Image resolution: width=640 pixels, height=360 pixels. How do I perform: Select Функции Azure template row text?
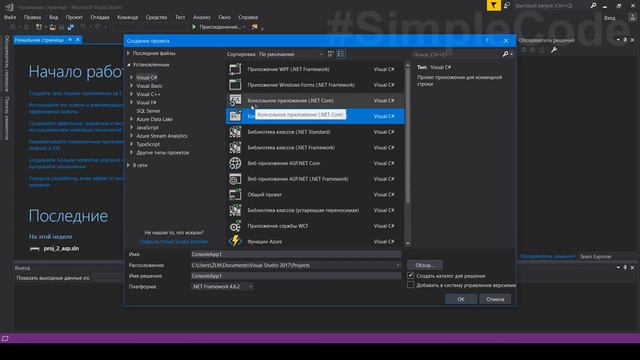[x=264, y=242]
